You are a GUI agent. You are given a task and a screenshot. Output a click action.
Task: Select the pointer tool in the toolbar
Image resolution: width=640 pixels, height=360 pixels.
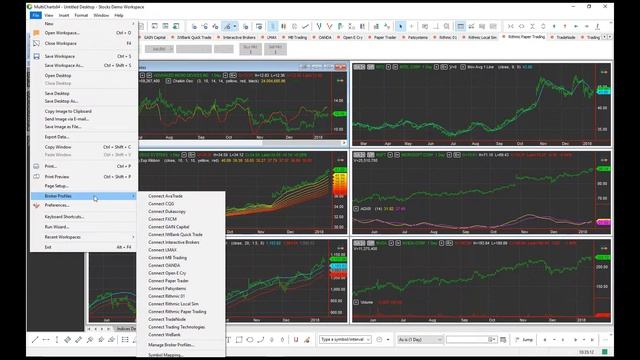[400, 26]
